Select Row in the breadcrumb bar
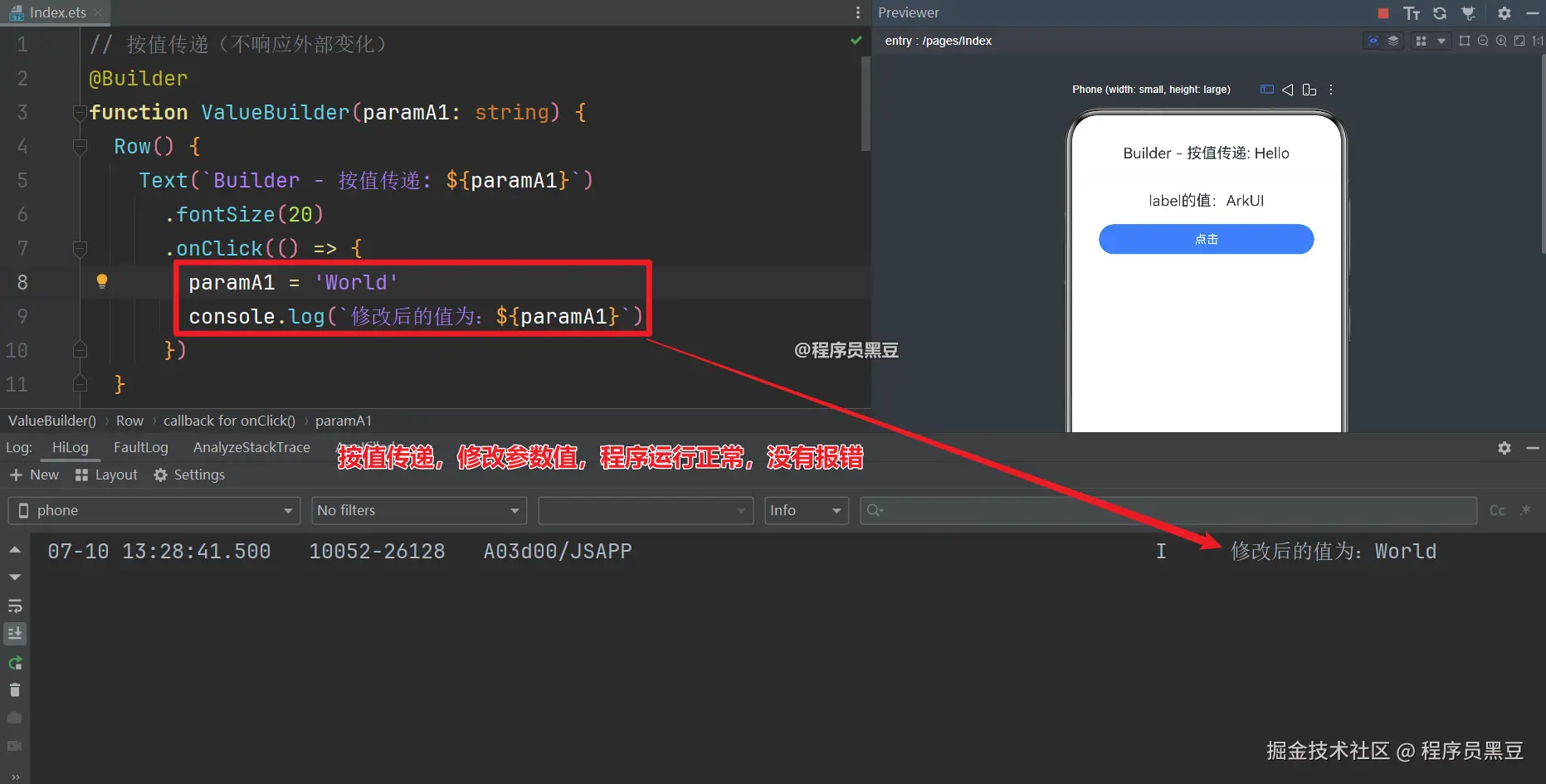 tap(129, 421)
